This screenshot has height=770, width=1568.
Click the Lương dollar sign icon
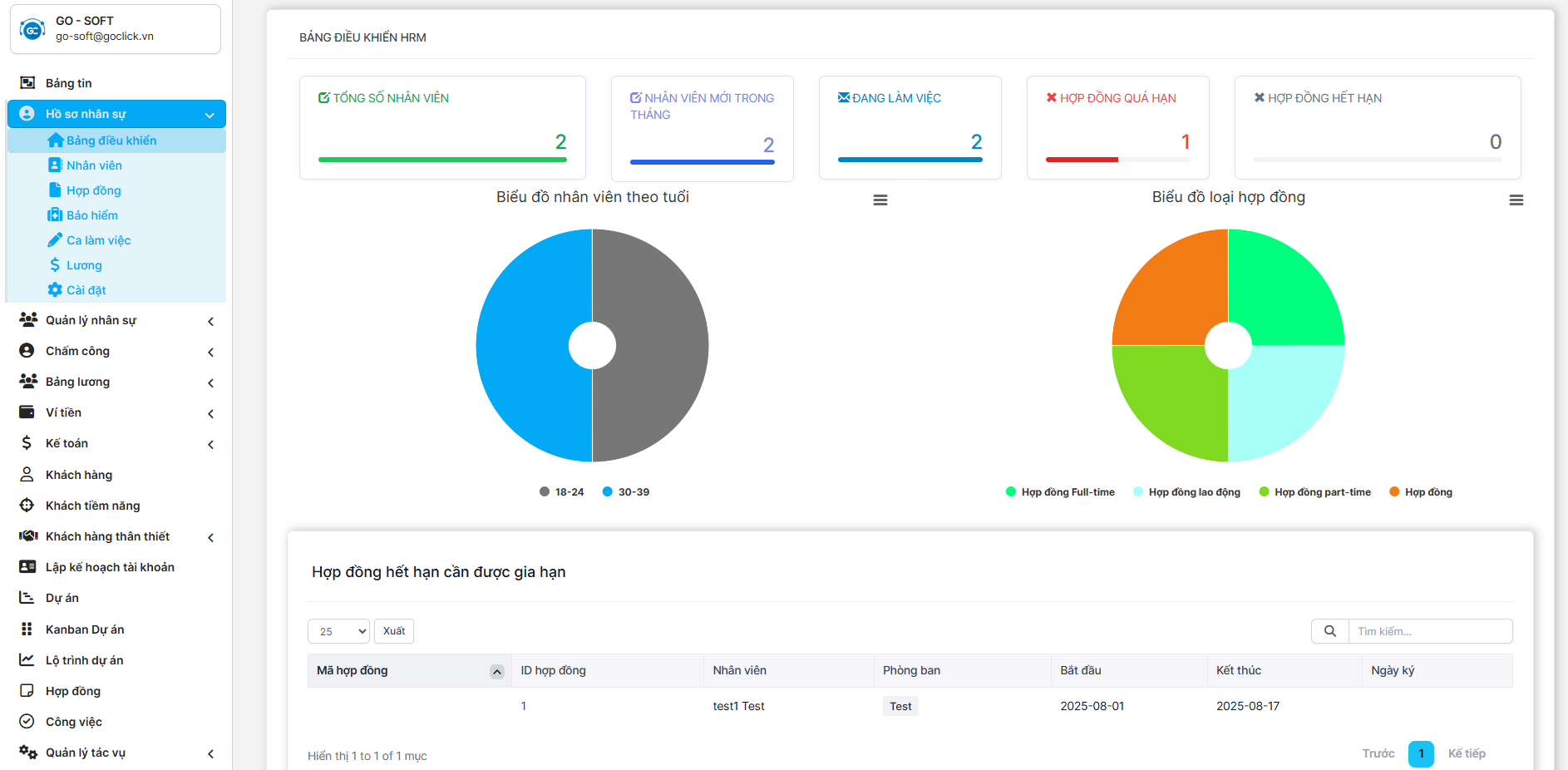tap(55, 265)
